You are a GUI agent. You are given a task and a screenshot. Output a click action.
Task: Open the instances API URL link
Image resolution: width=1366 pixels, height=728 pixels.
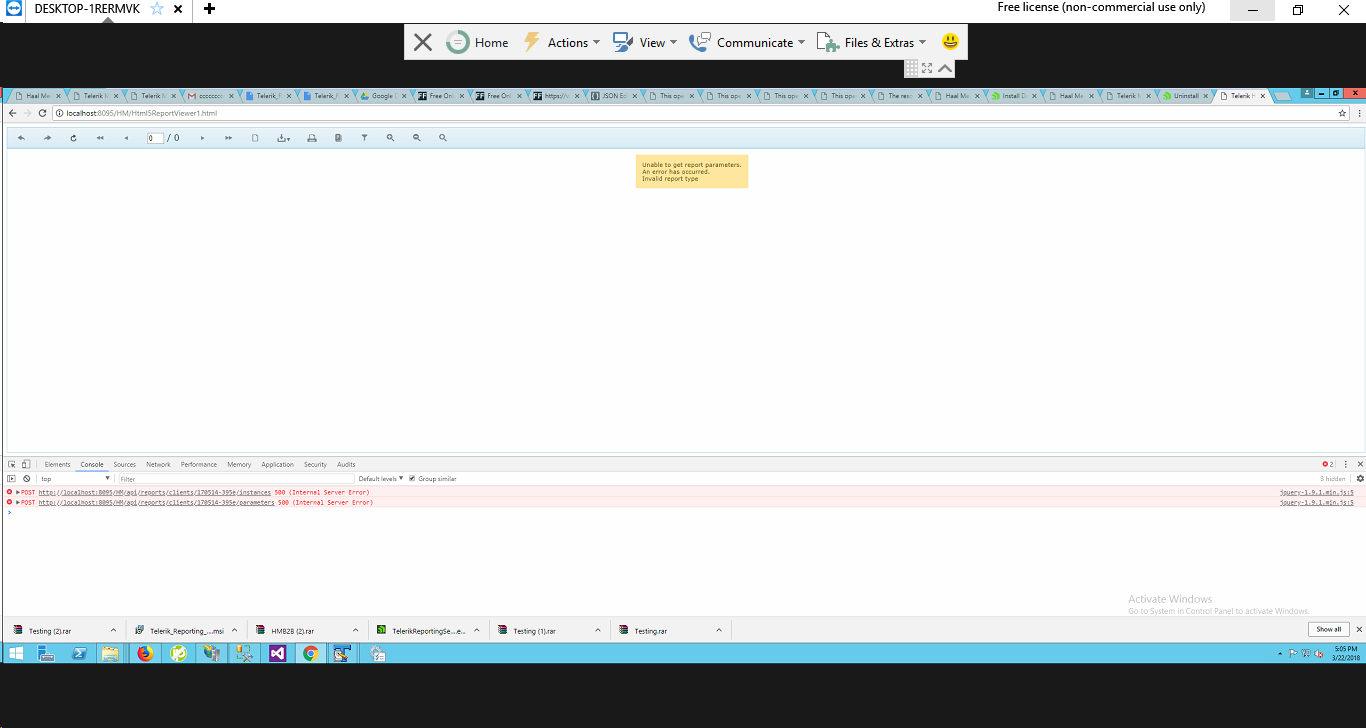click(155, 492)
